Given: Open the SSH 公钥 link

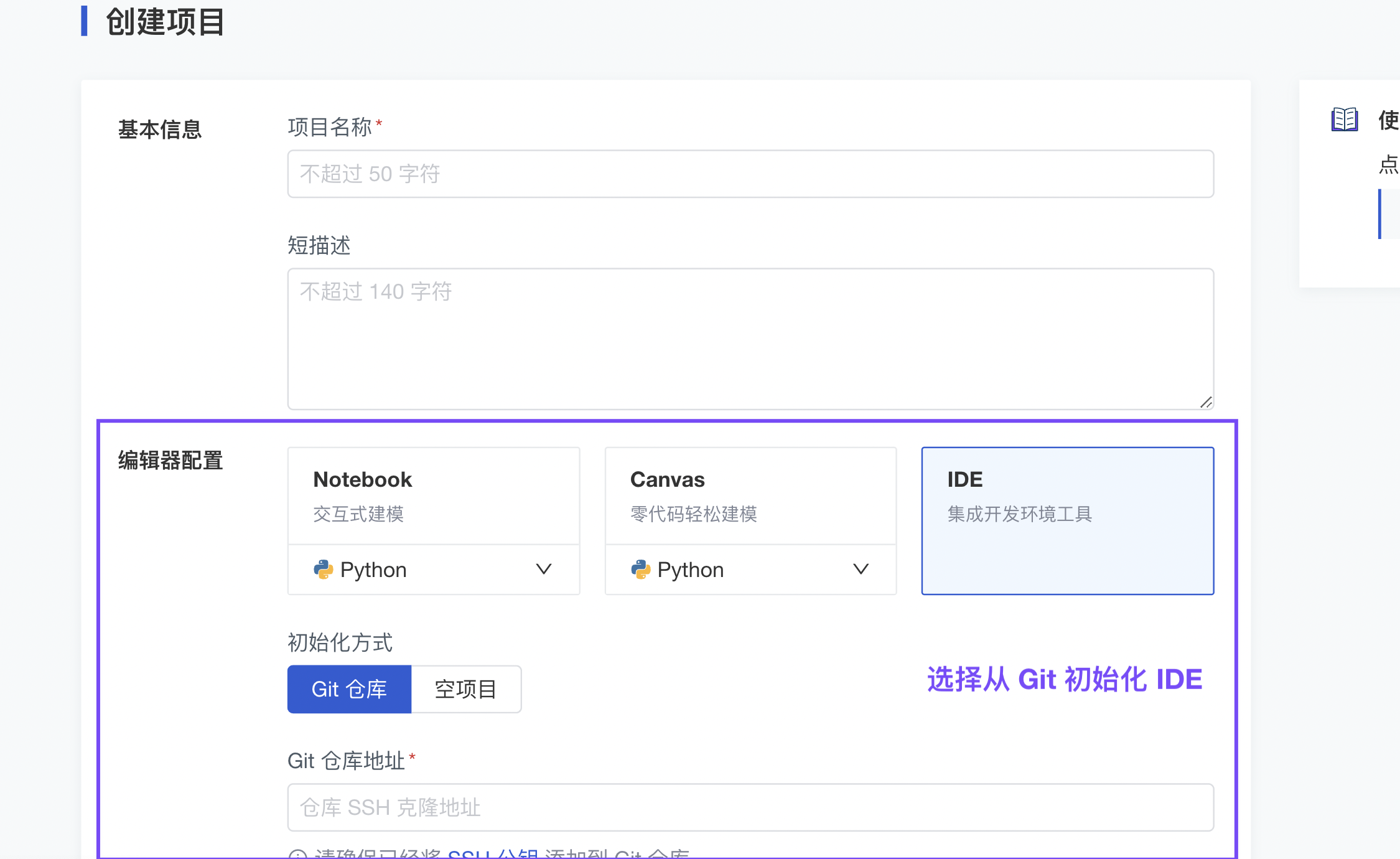Looking at the screenshot, I should click(493, 853).
